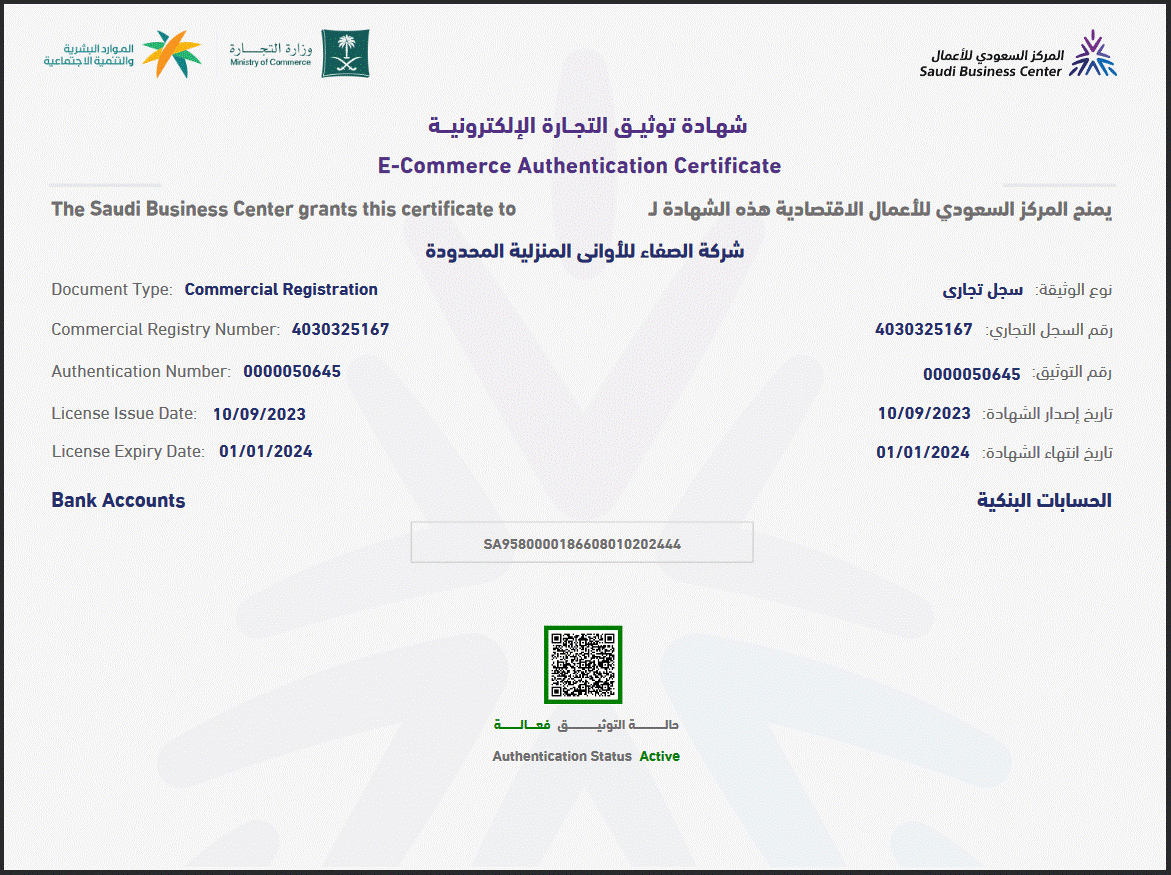Click the English E-Commerce Authentication Certificate title
Screen dimensions: 1171x875
point(579,165)
